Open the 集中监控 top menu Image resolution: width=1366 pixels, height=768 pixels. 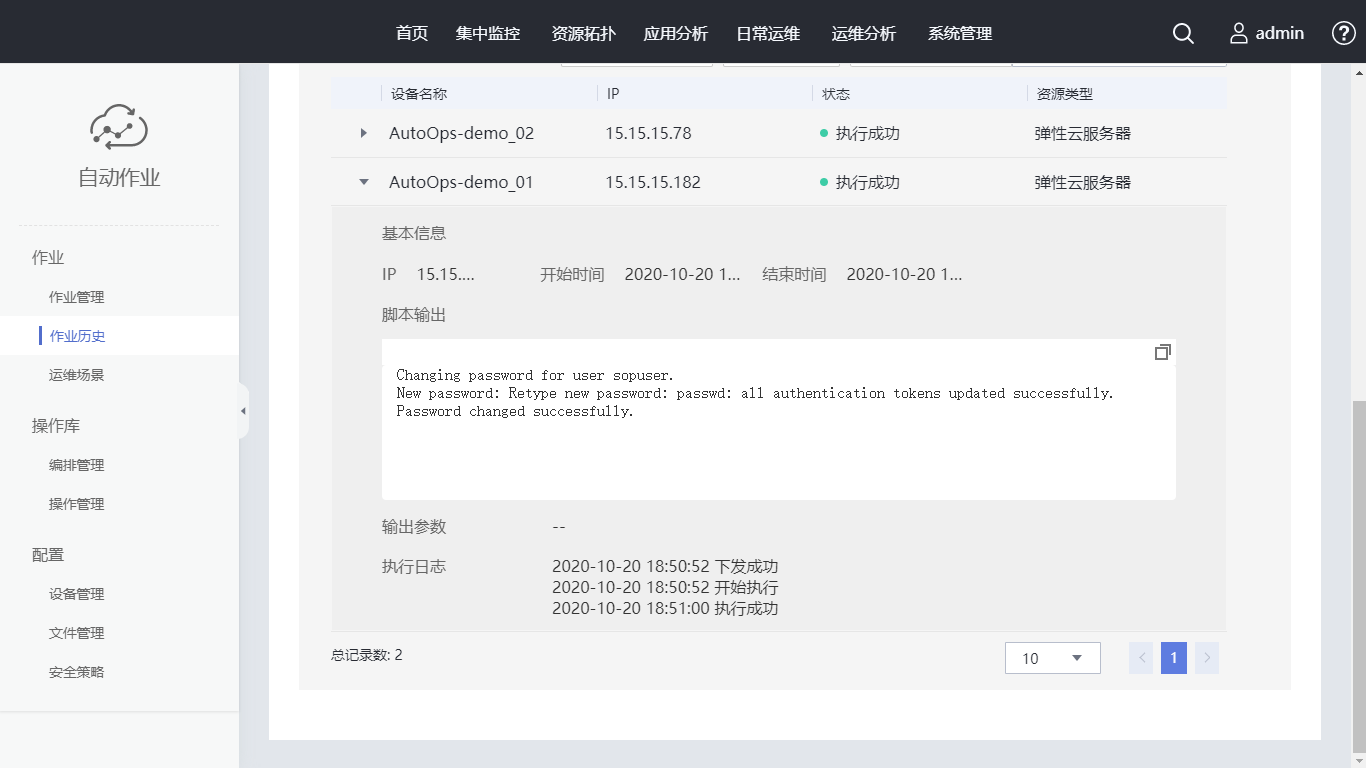(488, 33)
